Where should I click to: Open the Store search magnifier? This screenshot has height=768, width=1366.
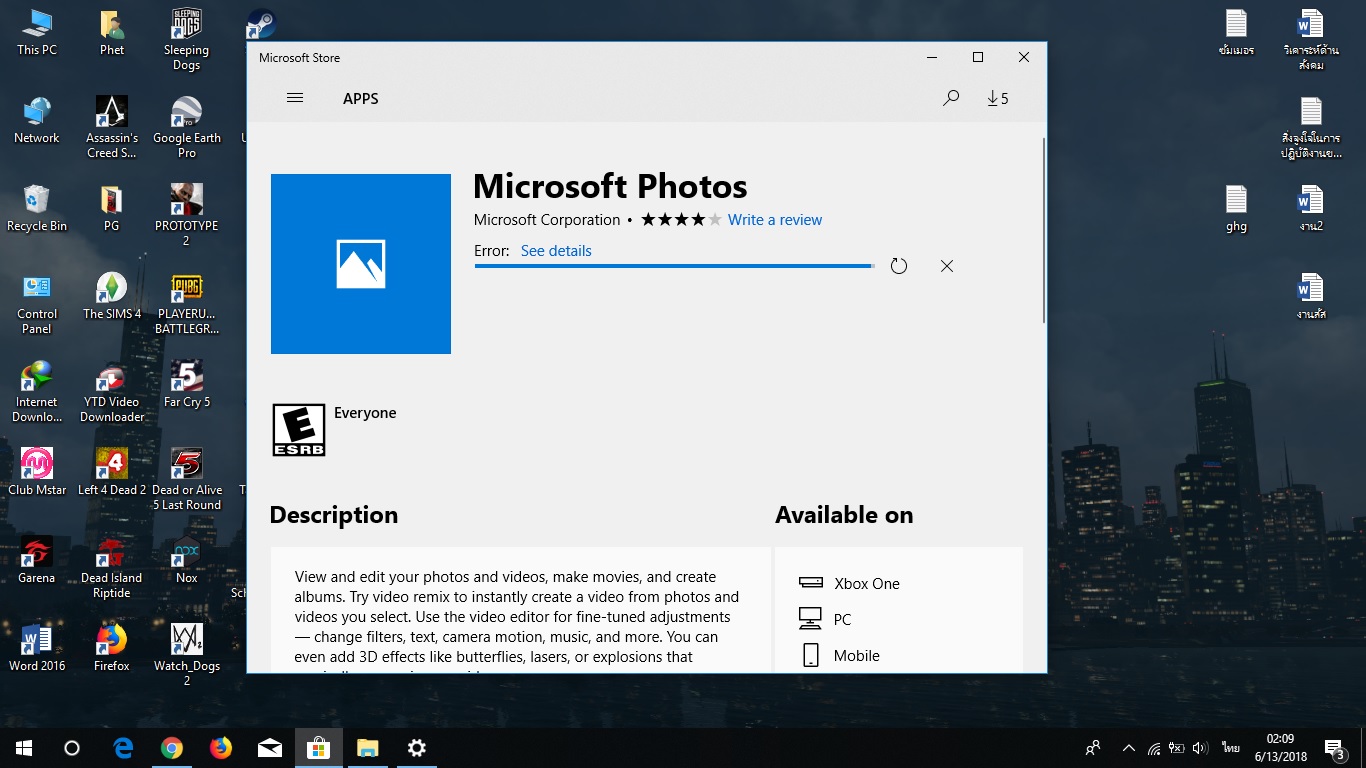point(951,98)
